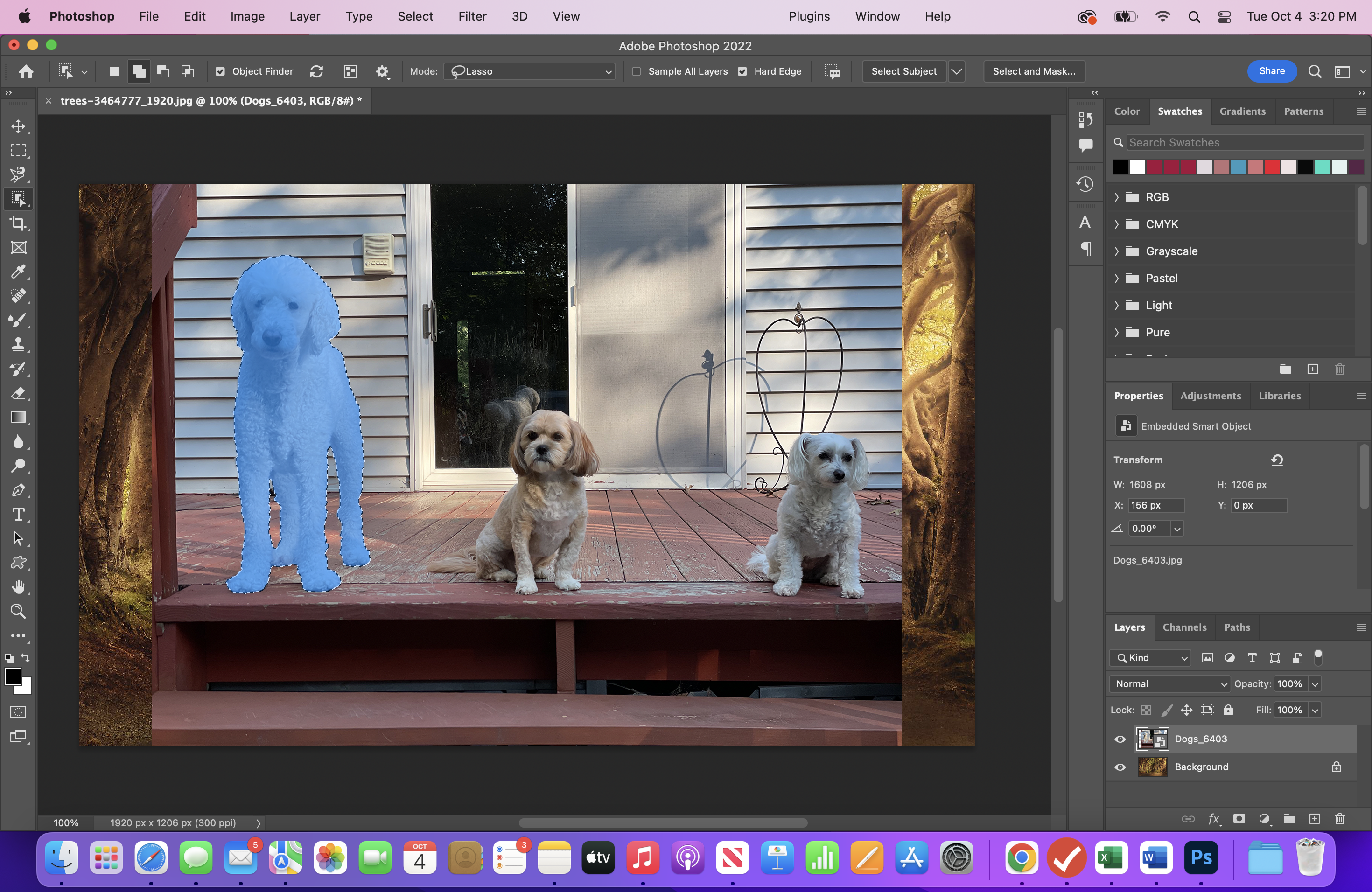This screenshot has width=1372, height=892.
Task: Disable Hard Edge option
Action: tap(742, 71)
